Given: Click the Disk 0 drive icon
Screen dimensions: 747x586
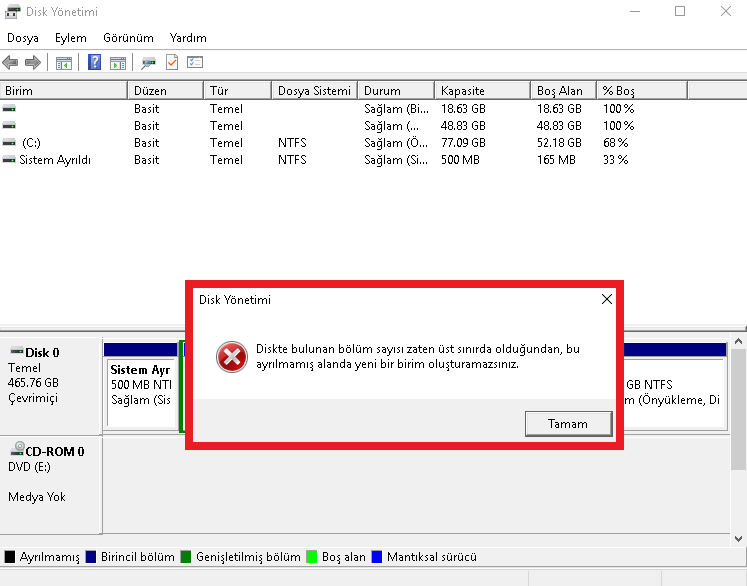Looking at the screenshot, I should [x=17, y=352].
